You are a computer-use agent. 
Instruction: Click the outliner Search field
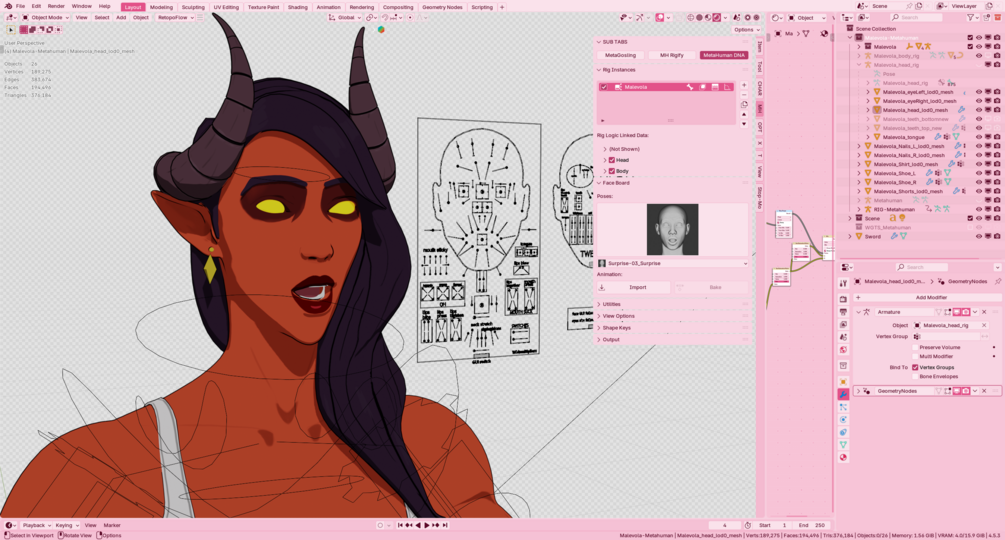917,17
